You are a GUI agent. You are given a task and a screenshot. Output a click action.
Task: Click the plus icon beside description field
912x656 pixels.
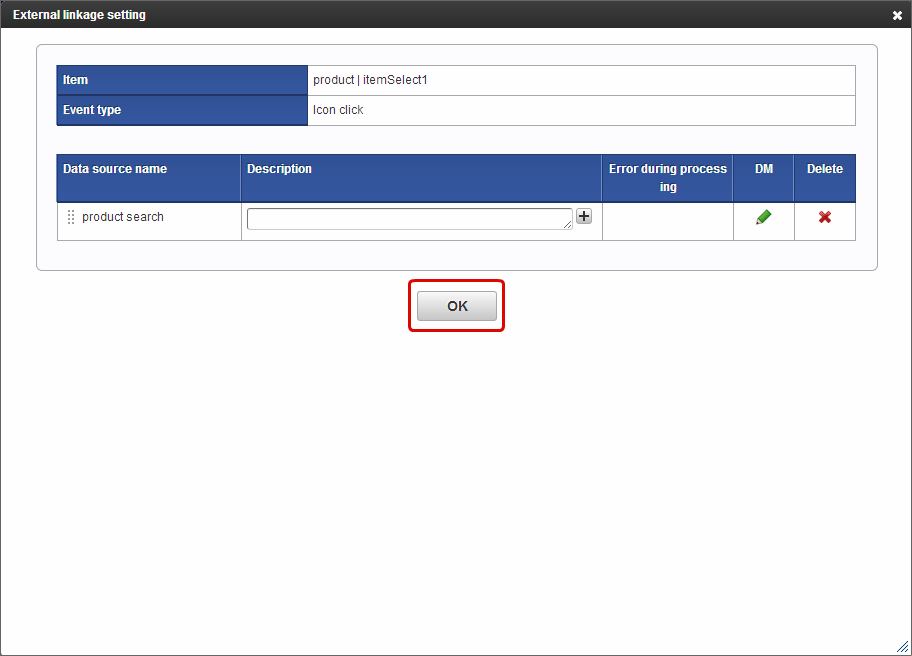coord(584,216)
